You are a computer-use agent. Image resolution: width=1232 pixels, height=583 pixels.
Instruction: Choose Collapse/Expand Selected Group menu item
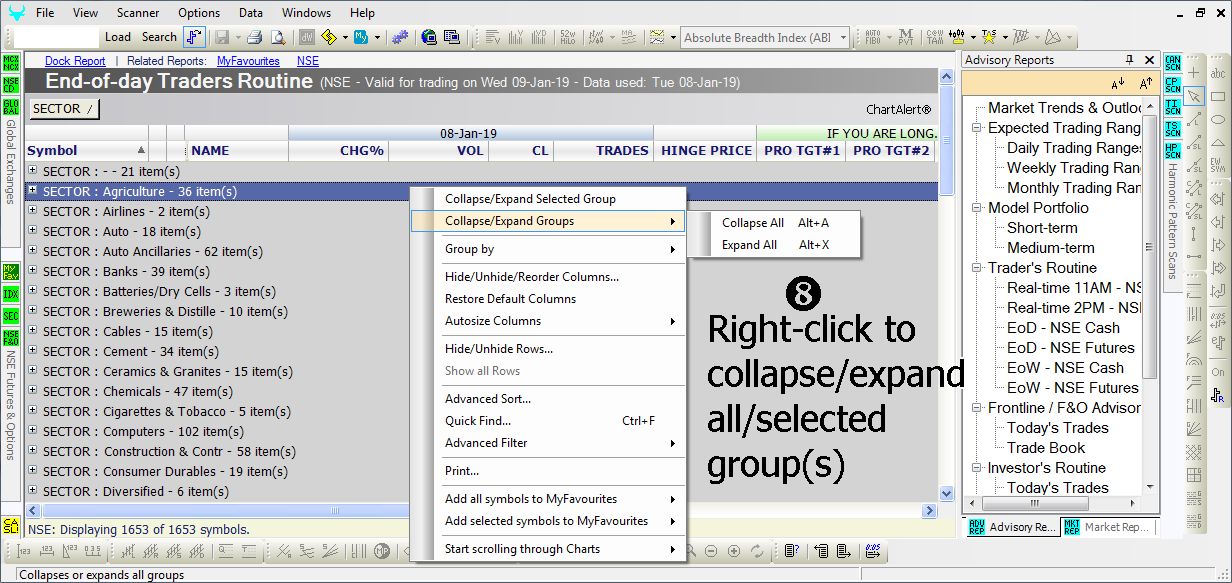pos(548,199)
